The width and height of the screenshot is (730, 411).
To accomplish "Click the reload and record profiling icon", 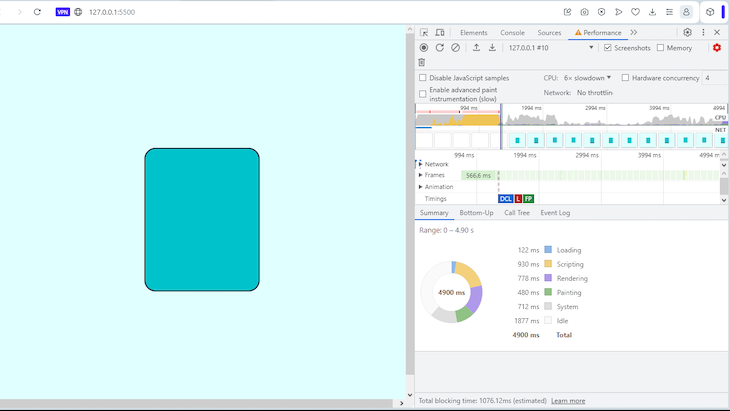I will [439, 47].
